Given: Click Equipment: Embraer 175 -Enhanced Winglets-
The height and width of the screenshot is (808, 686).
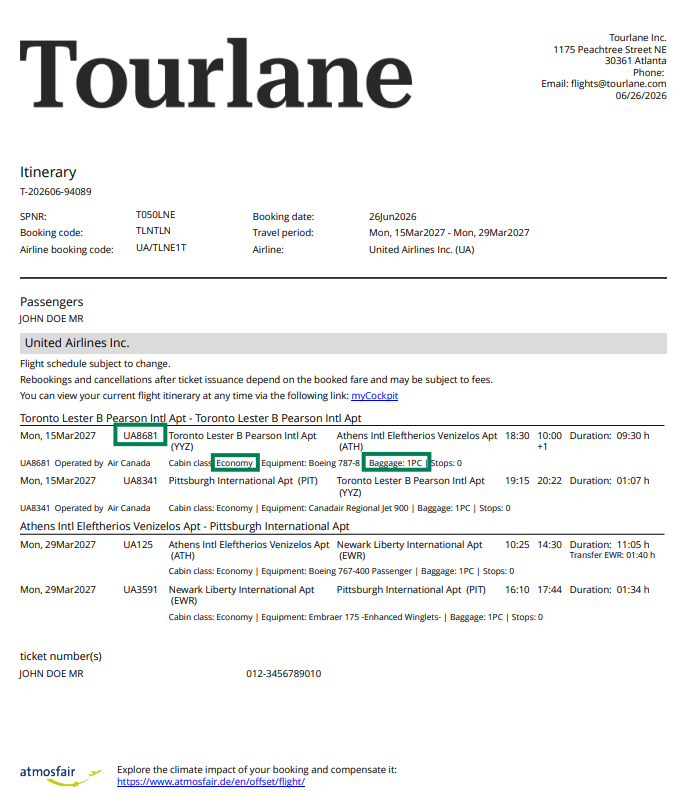Looking at the screenshot, I should [351, 617].
